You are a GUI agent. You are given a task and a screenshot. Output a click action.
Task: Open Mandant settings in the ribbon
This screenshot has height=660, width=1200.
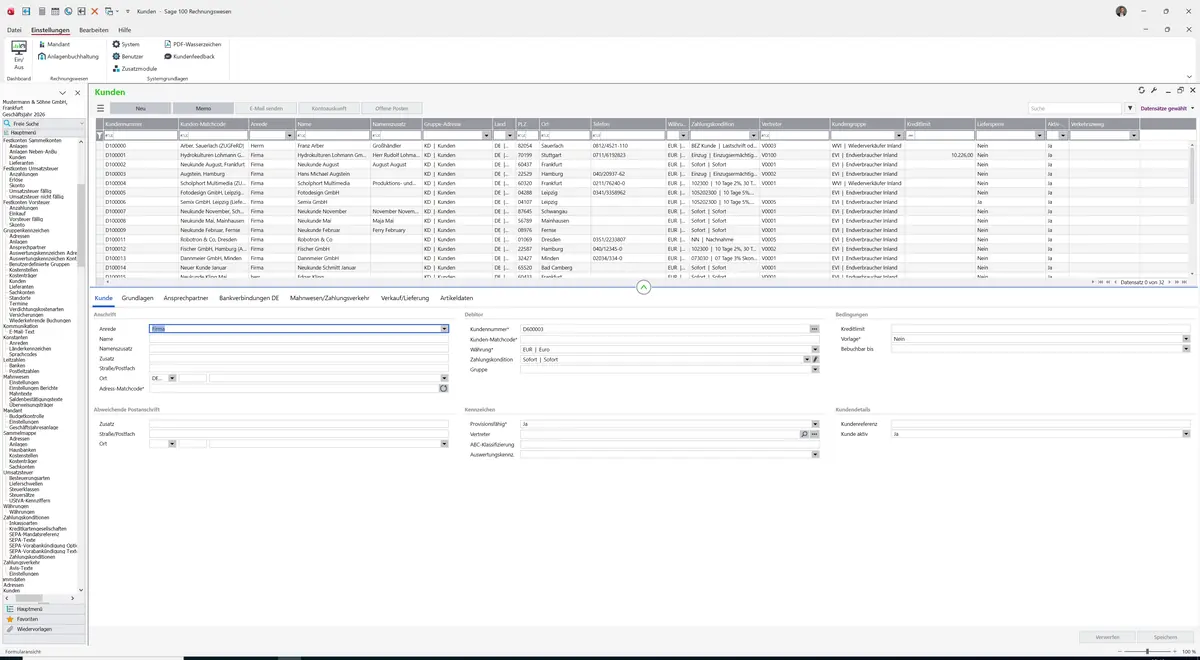[54, 44]
